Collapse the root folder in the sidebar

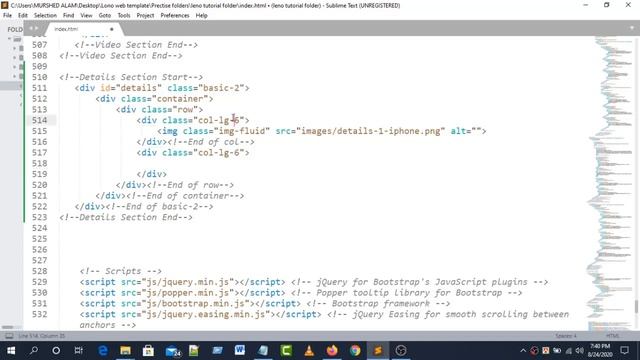point(9,39)
